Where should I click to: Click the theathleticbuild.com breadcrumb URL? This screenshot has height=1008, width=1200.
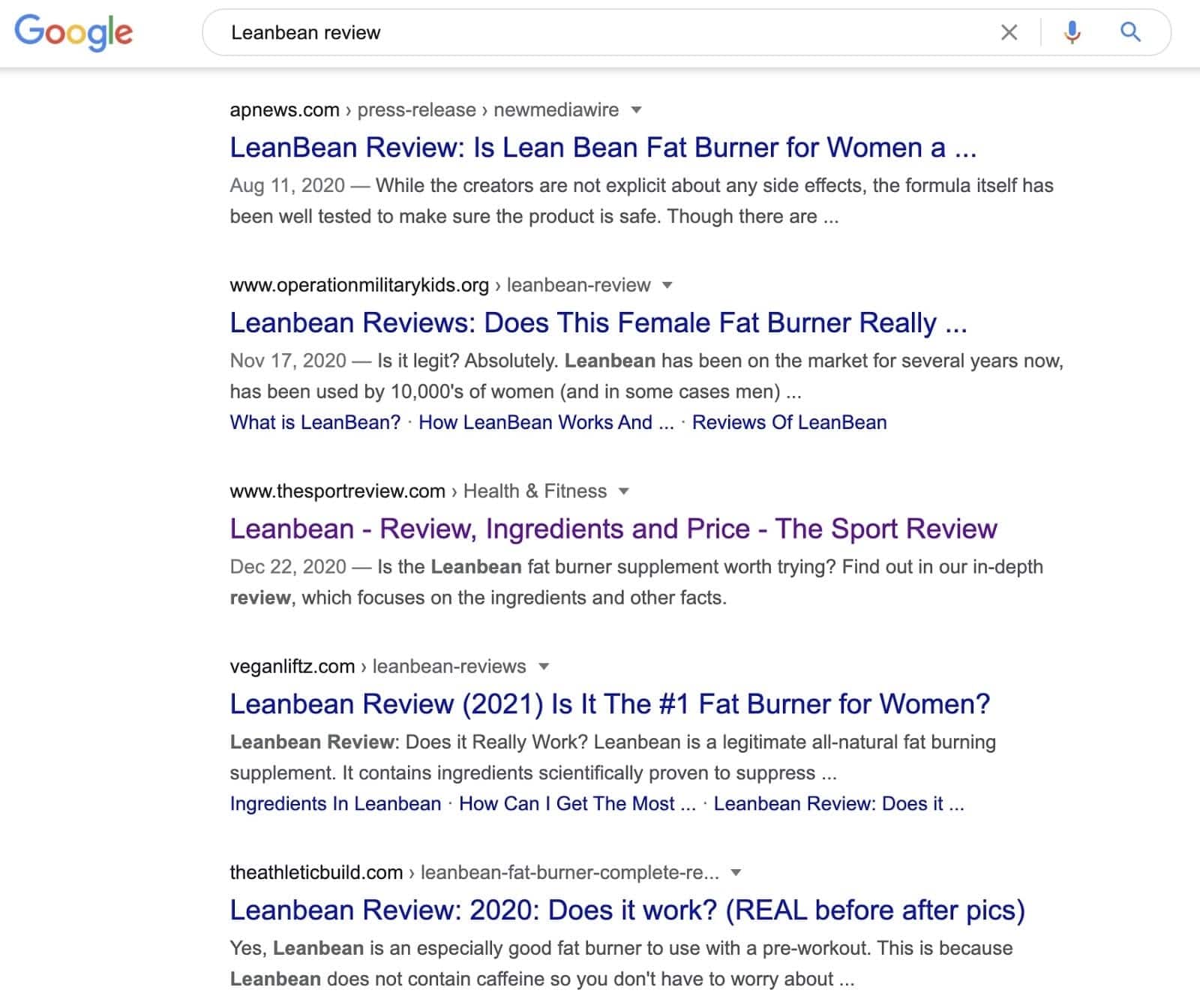pyautogui.click(x=475, y=873)
